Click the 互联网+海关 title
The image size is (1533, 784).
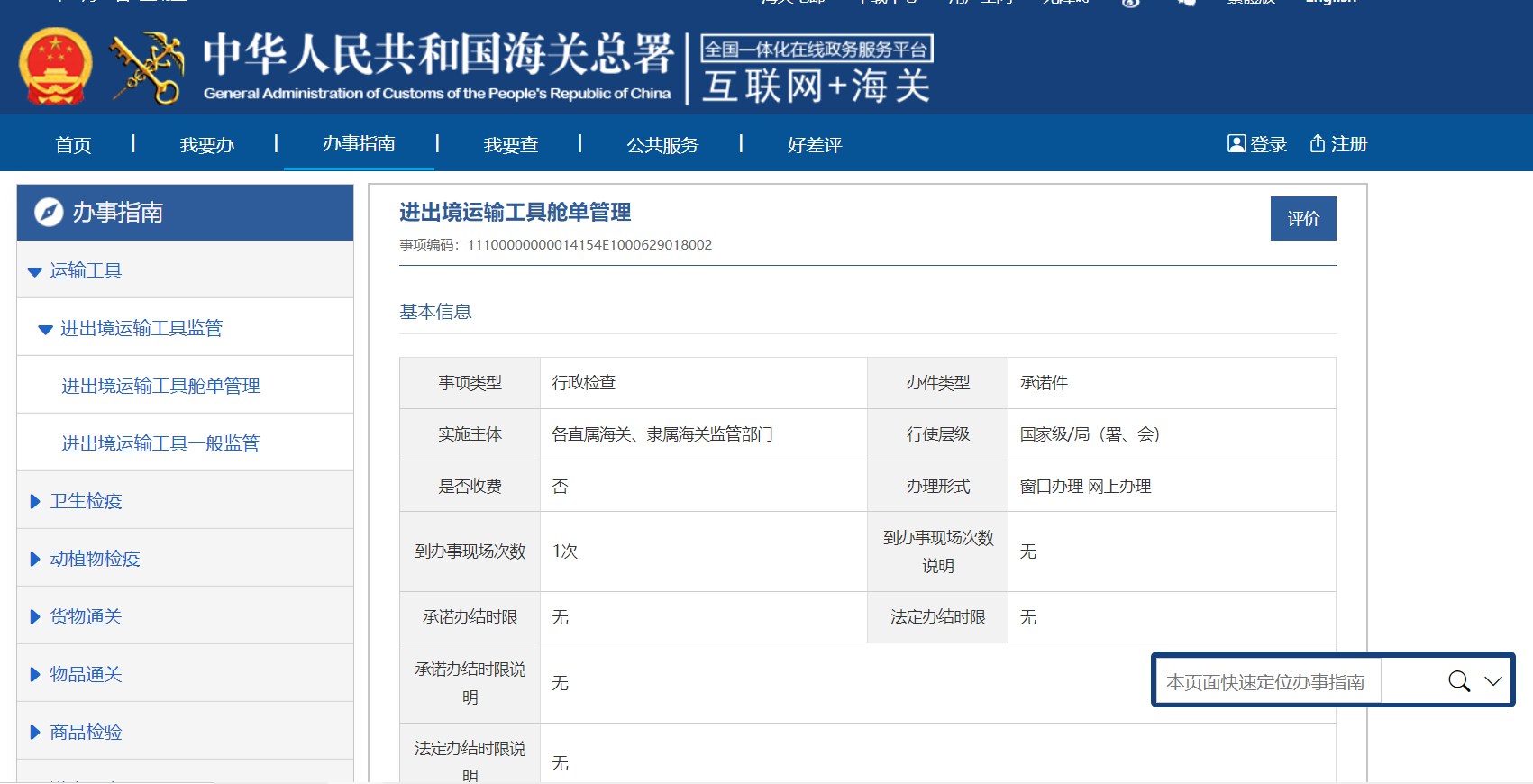[x=816, y=87]
